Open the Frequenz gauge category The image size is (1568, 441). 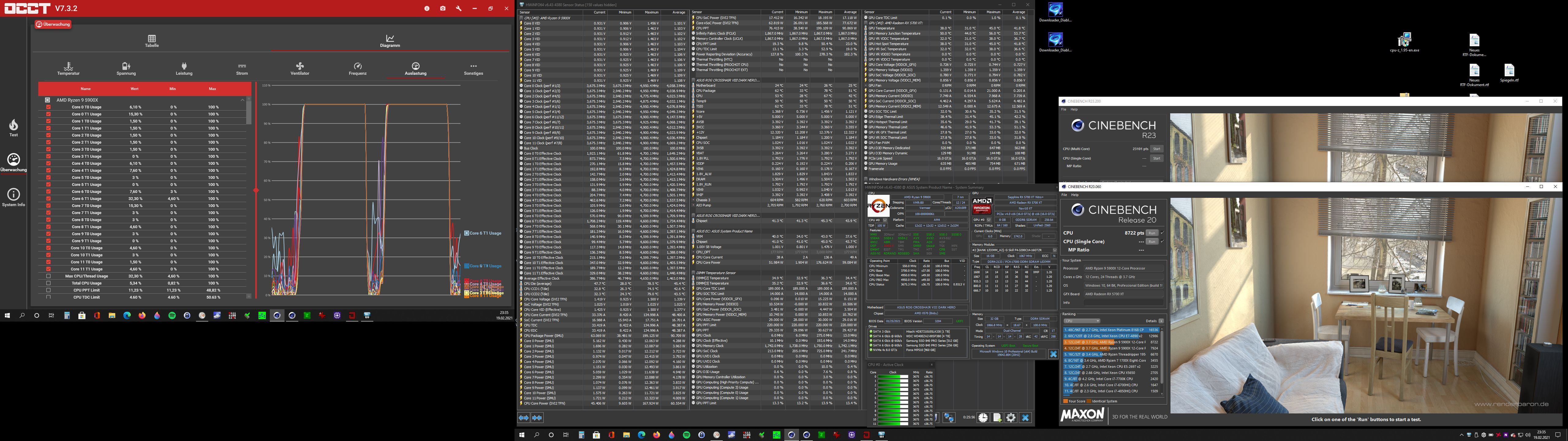coord(357,68)
